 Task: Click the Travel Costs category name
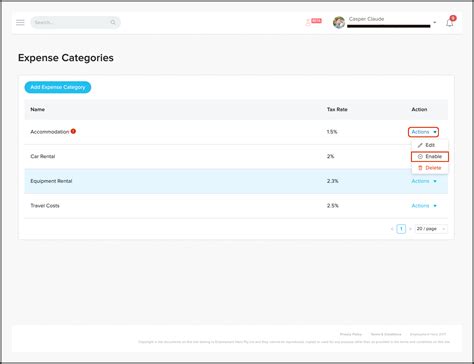pos(45,206)
